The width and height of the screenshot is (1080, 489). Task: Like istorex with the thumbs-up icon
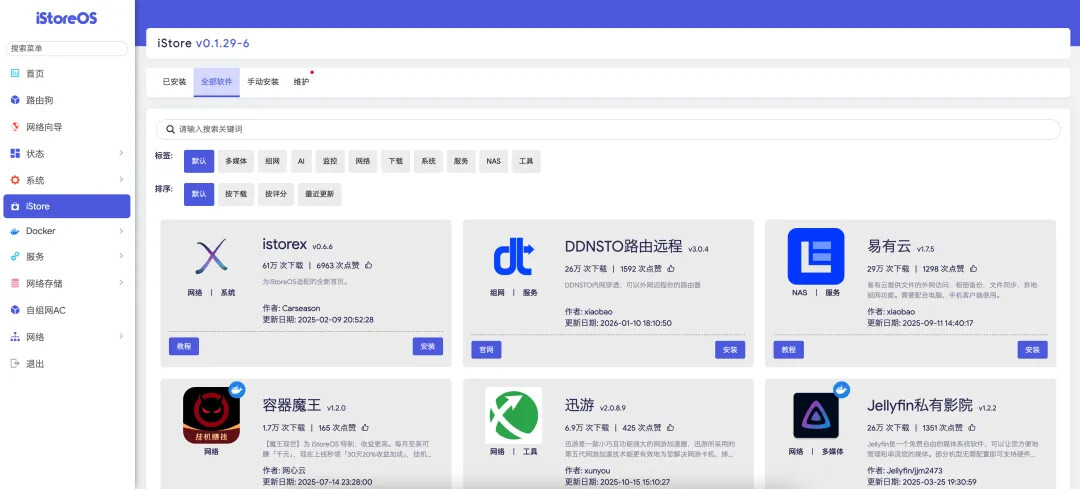click(x=368, y=266)
